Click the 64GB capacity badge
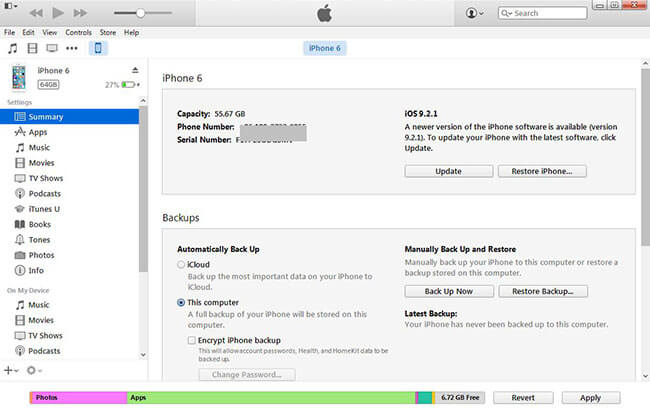Image resolution: width=650 pixels, height=414 pixels. (49, 85)
